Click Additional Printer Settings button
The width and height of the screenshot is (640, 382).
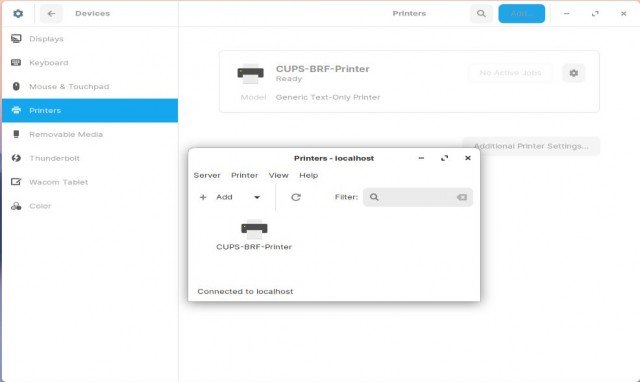coord(531,146)
